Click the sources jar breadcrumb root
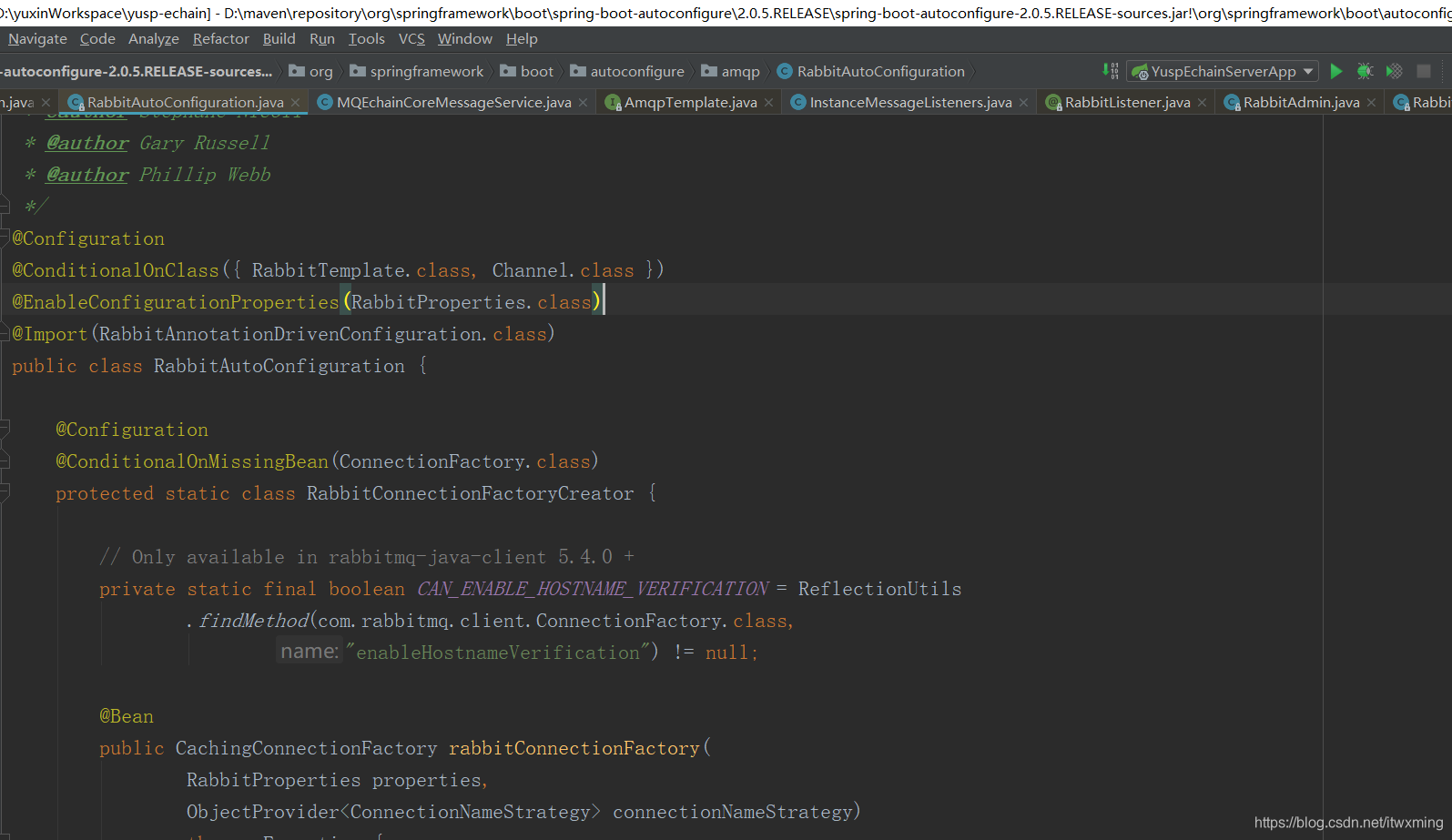 click(137, 71)
